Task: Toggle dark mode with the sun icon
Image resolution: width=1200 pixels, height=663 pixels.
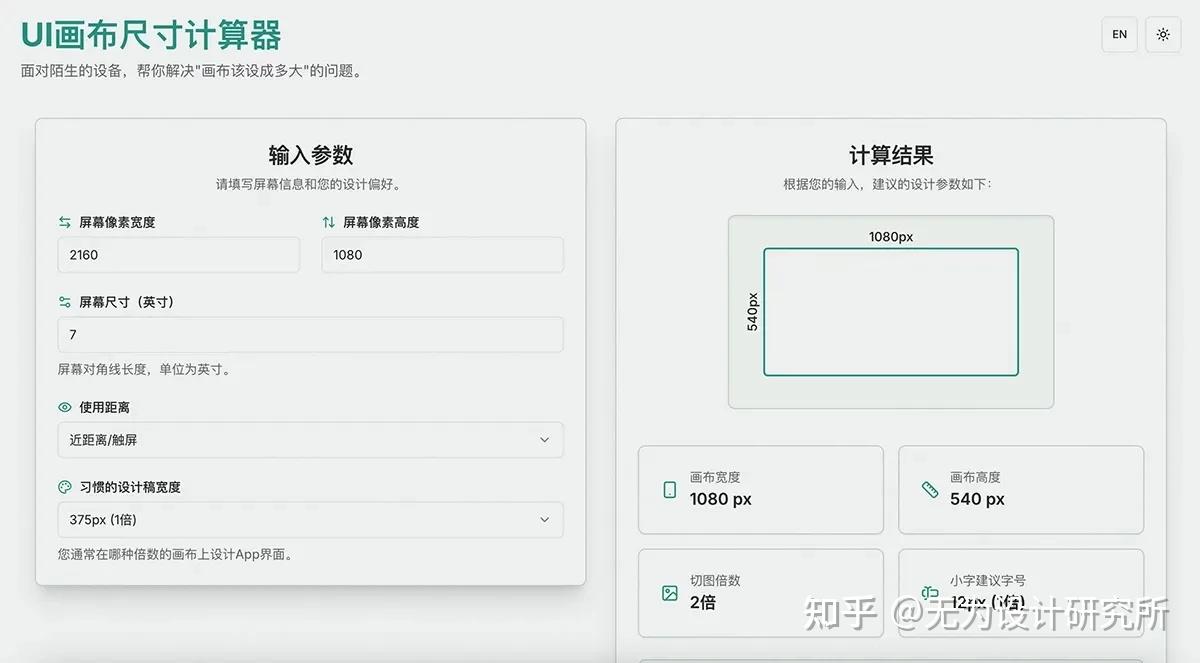Action: 1163,34
